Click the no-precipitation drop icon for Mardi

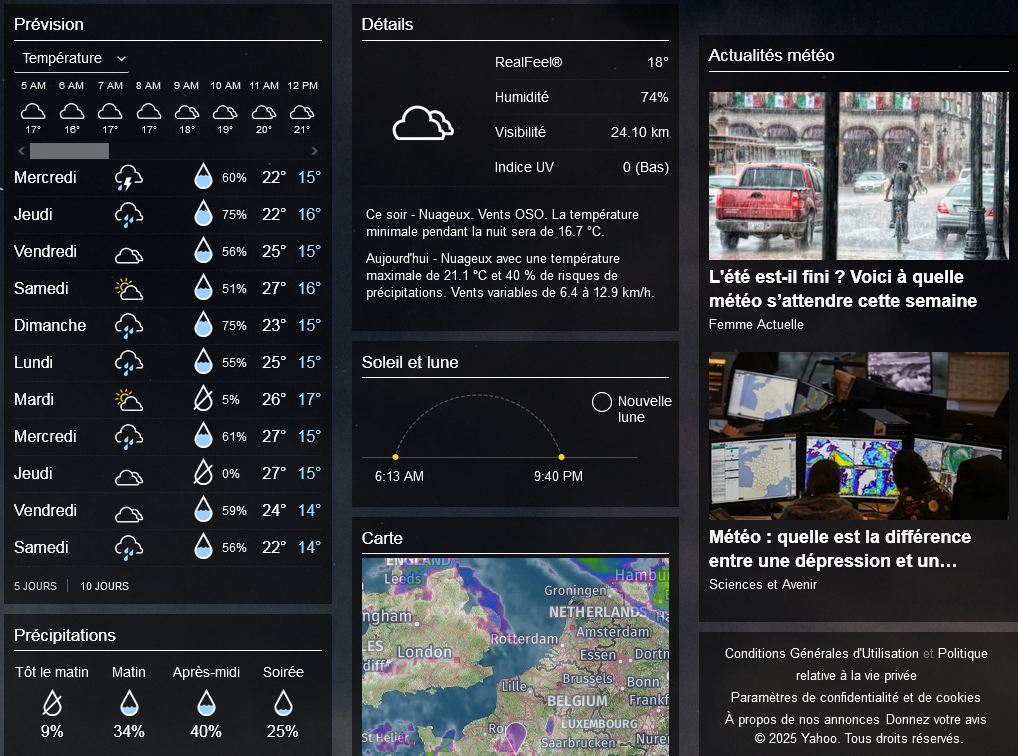pos(203,400)
